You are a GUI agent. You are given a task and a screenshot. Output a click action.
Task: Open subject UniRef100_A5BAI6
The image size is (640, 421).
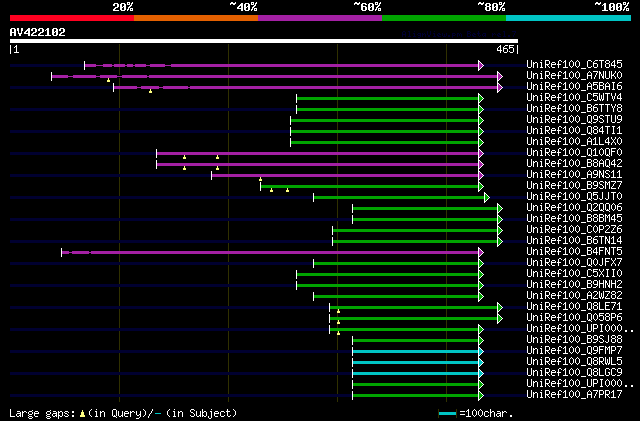point(574,87)
